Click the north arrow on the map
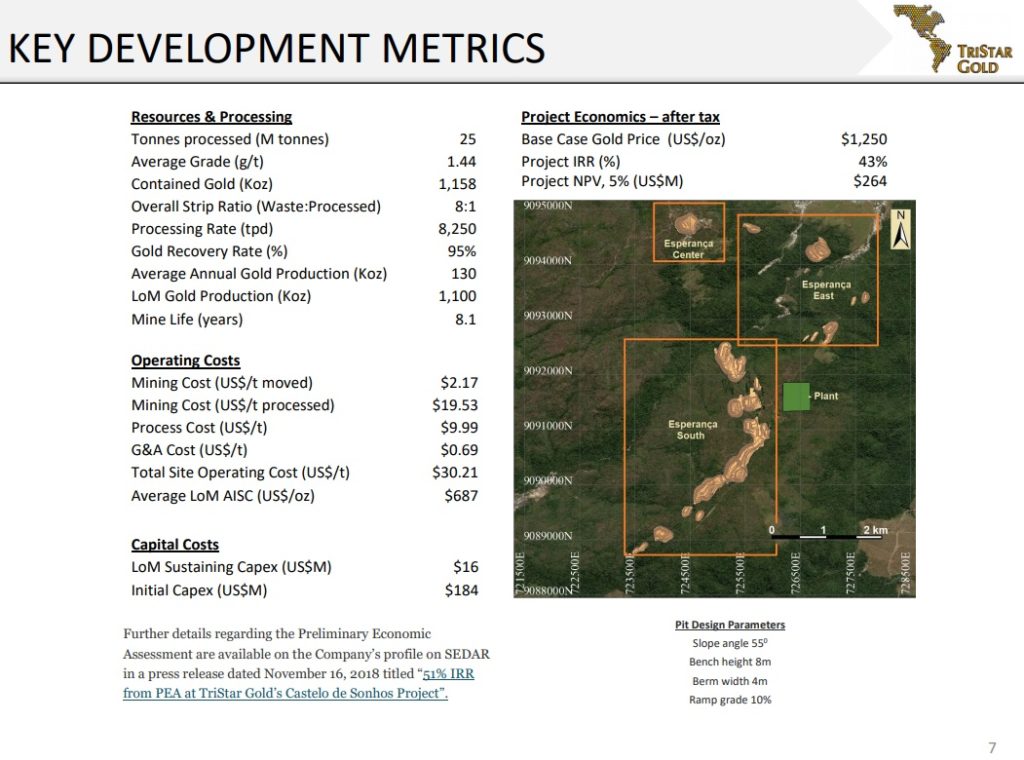 (x=901, y=230)
